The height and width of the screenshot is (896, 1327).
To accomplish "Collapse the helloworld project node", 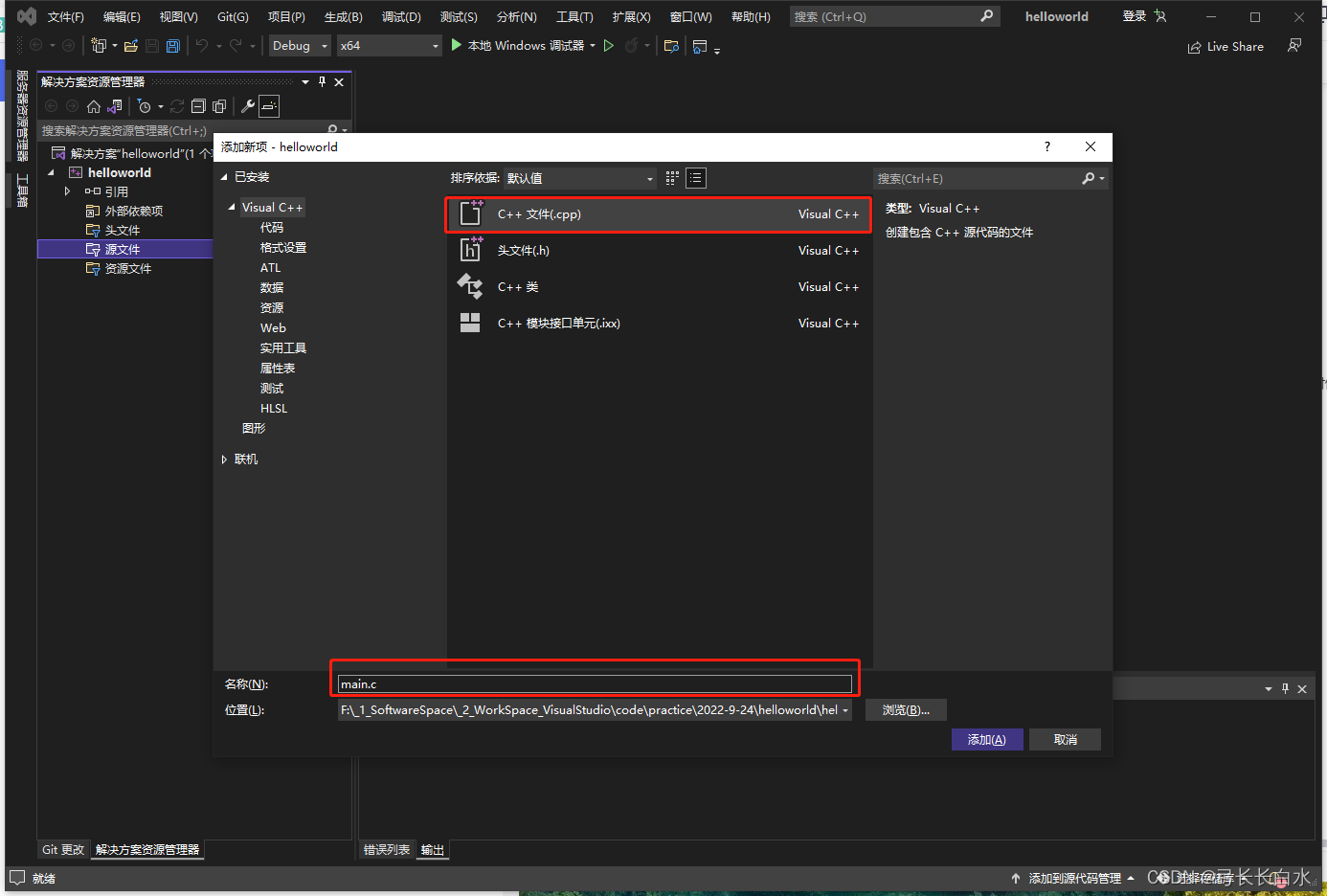I will pyautogui.click(x=52, y=172).
